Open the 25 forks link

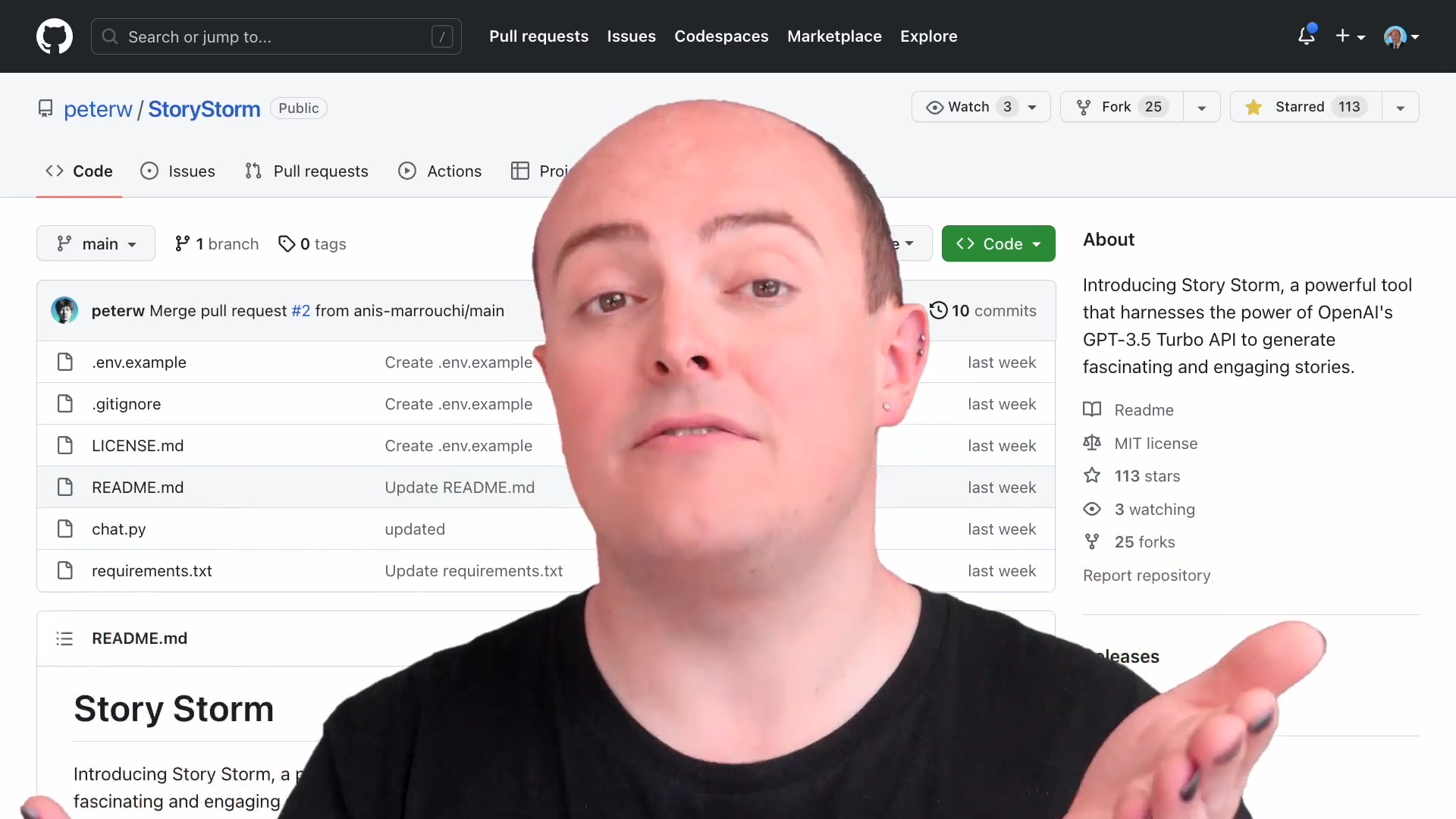(x=1144, y=542)
